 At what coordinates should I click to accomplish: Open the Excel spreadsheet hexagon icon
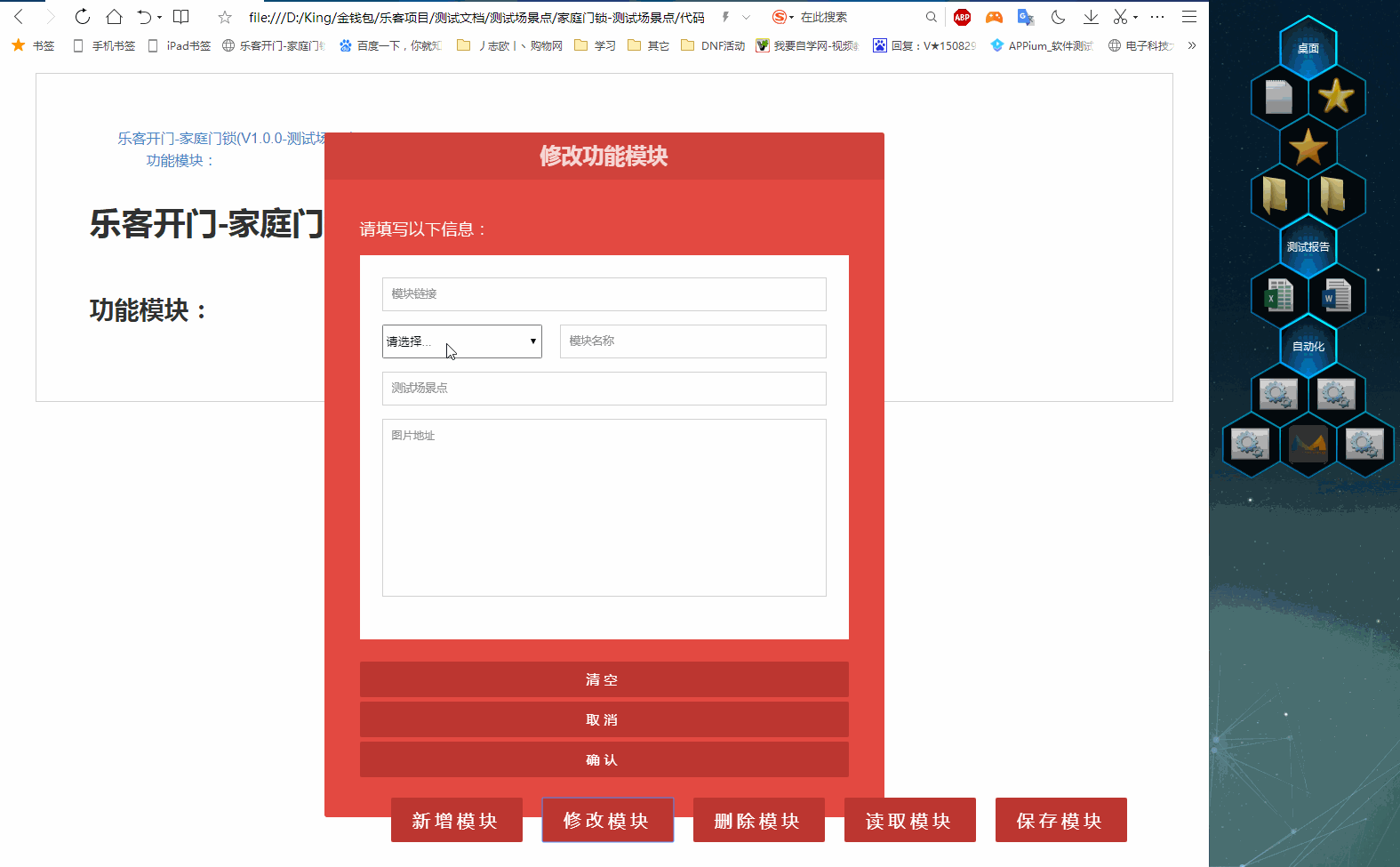tap(1279, 296)
